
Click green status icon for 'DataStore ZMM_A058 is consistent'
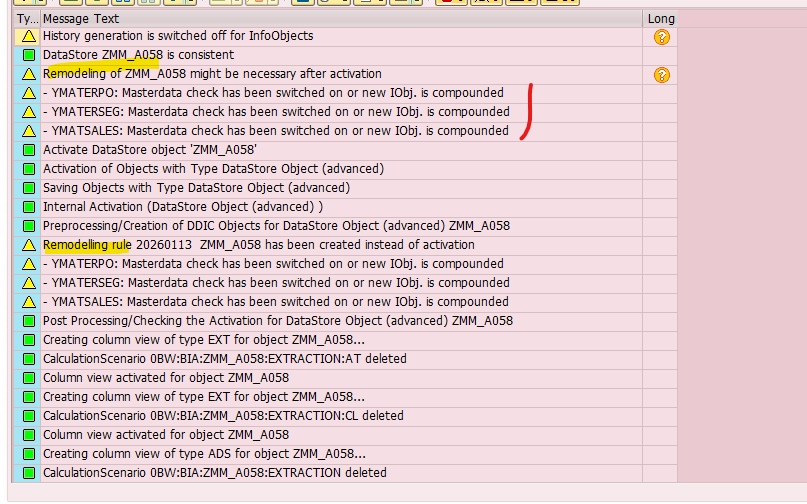[x=29, y=55]
